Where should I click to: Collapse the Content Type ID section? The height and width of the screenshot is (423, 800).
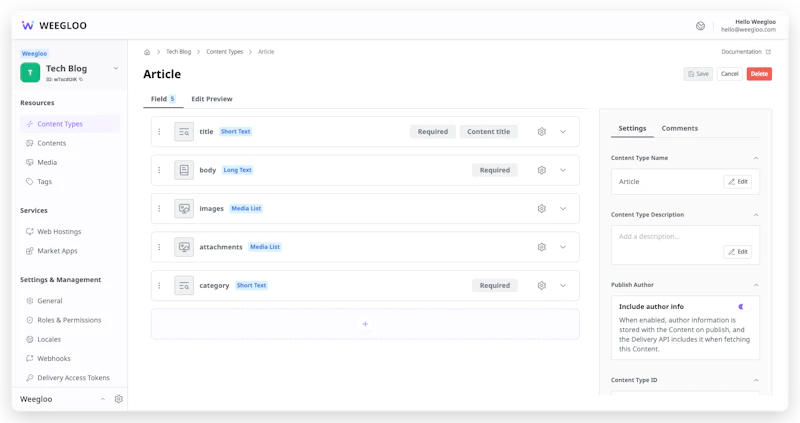point(756,380)
